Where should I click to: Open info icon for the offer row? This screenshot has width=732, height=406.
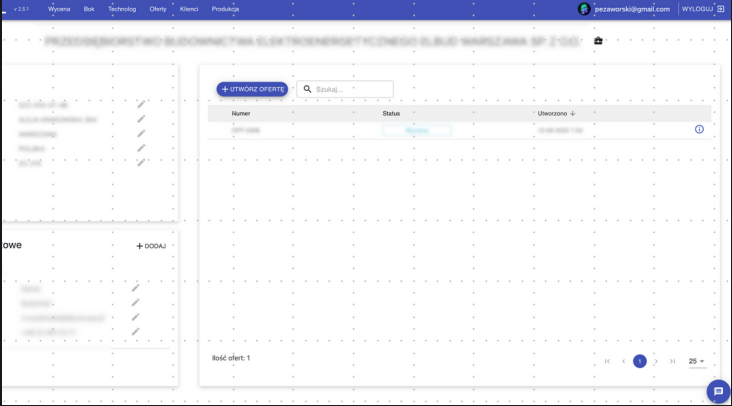[699, 129]
